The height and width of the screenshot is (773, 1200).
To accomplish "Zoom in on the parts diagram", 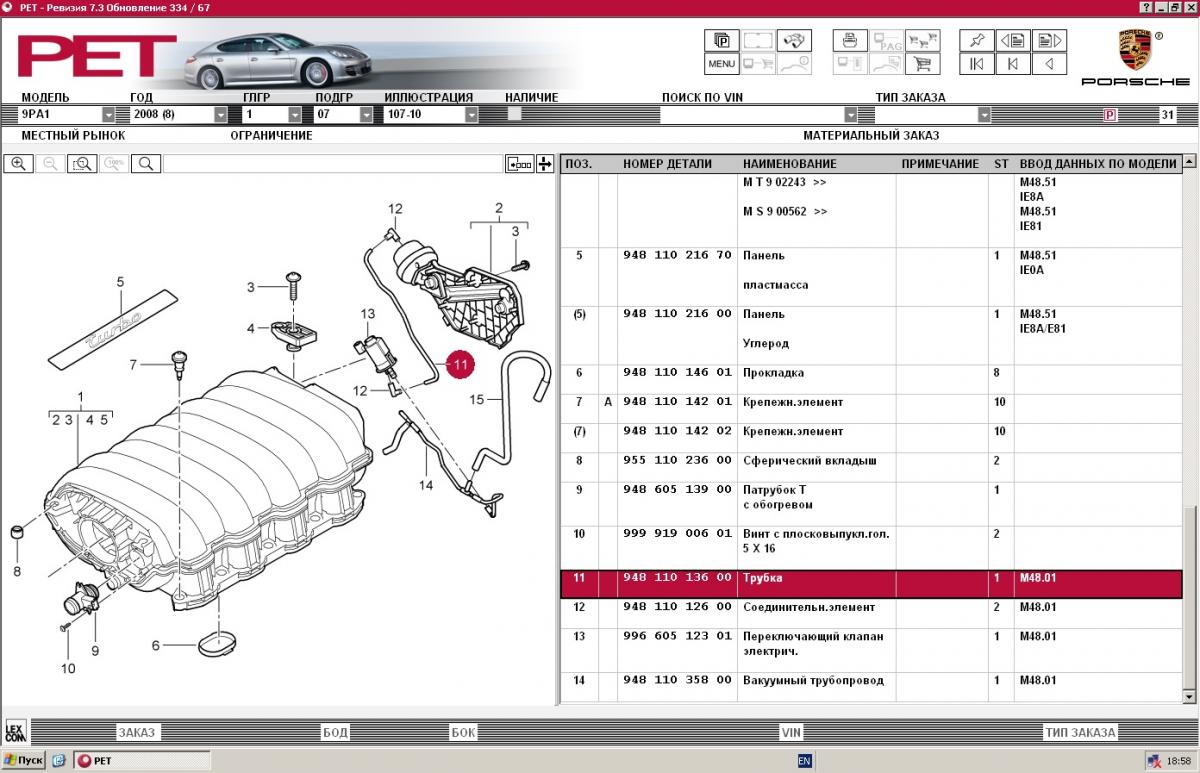I will [18, 164].
